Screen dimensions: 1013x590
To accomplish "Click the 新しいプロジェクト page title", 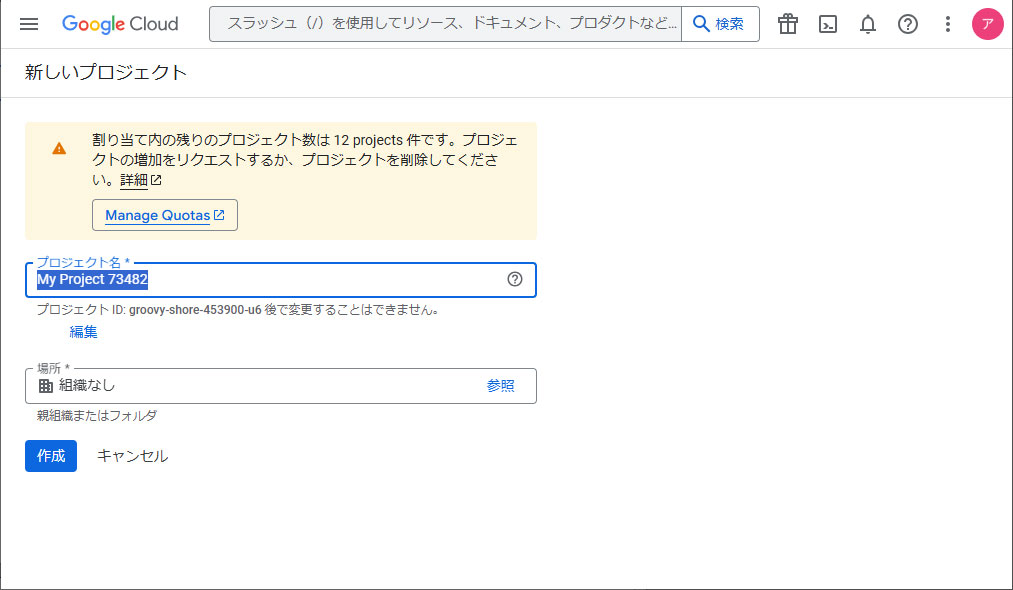I will (106, 72).
